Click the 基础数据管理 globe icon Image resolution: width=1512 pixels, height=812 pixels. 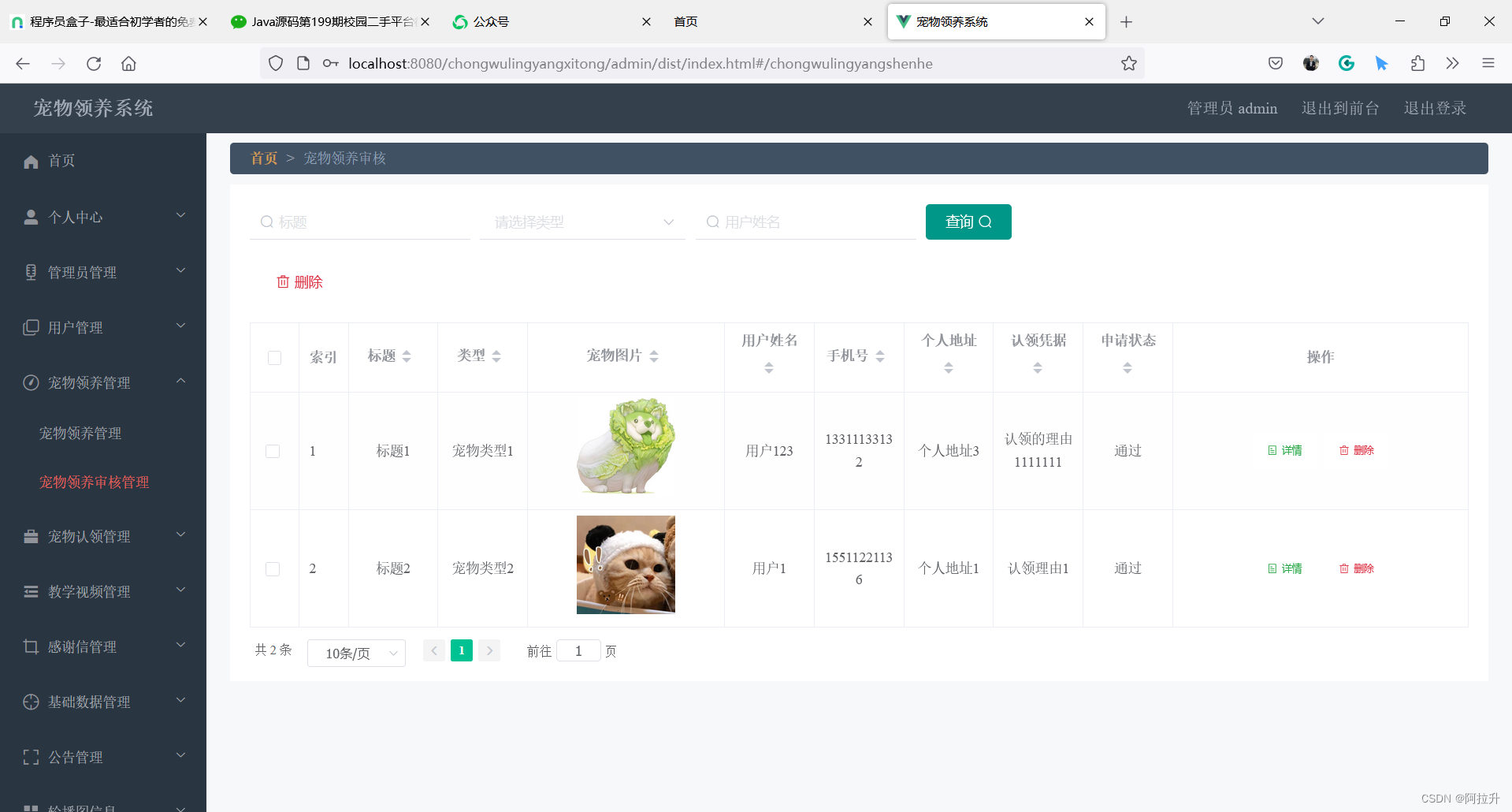tap(31, 702)
